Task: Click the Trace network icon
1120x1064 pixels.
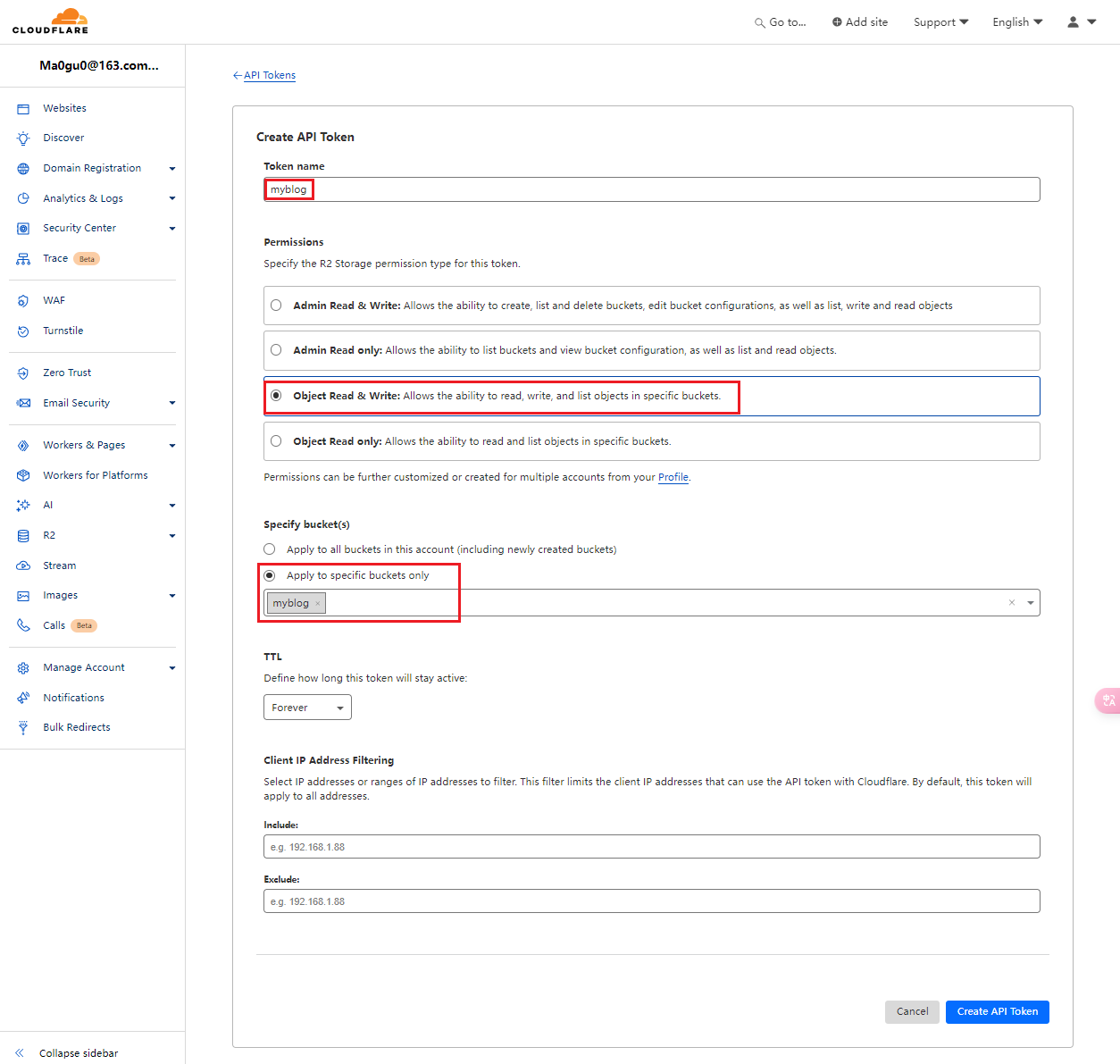Action: tap(23, 259)
